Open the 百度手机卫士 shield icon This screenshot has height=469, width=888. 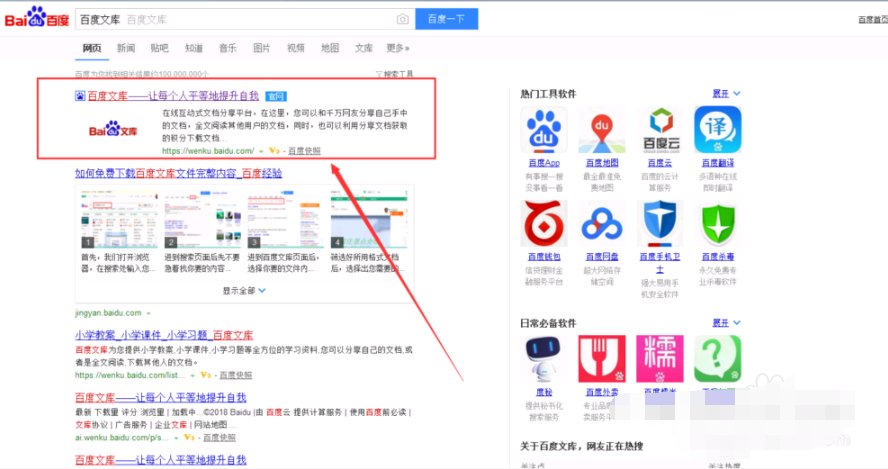pos(660,224)
